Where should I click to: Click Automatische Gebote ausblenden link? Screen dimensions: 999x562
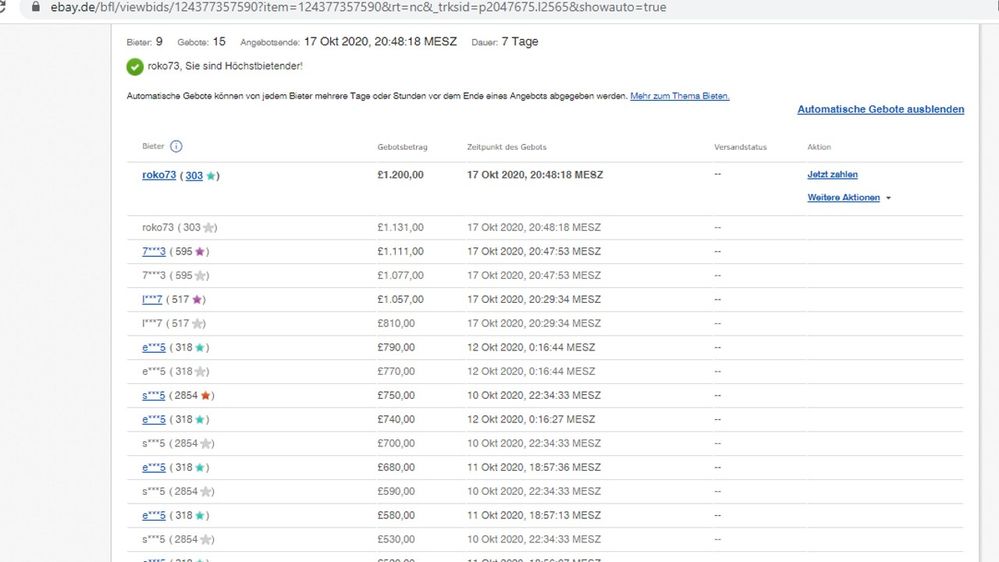click(x=880, y=109)
